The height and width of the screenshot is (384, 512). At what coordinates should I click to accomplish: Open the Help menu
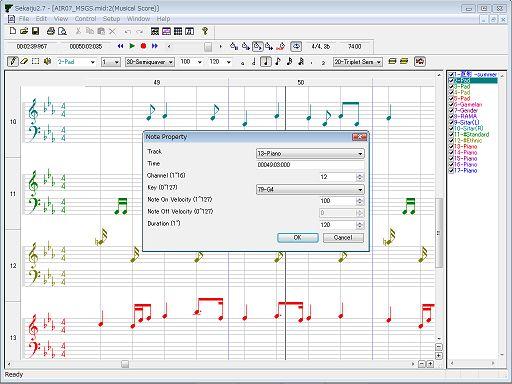(163, 19)
